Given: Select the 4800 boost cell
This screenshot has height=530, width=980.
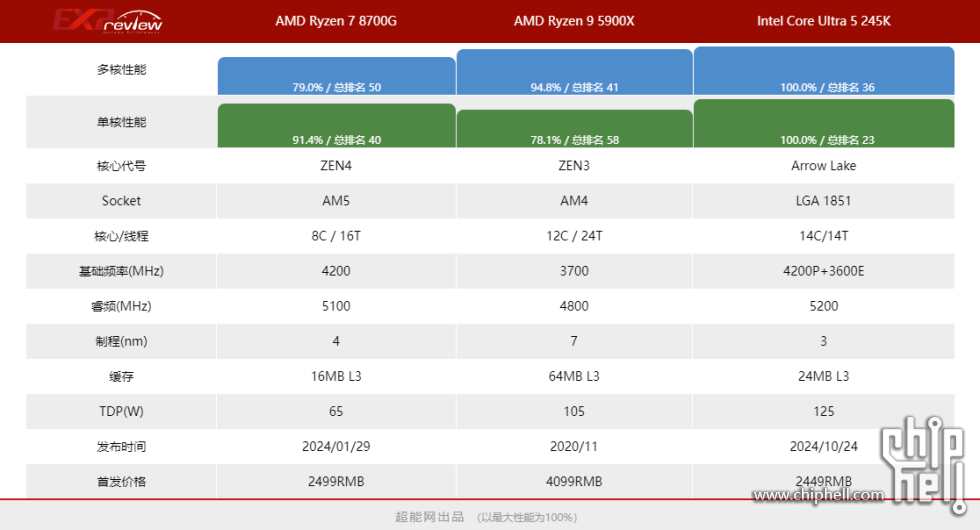Looking at the screenshot, I should (574, 306).
